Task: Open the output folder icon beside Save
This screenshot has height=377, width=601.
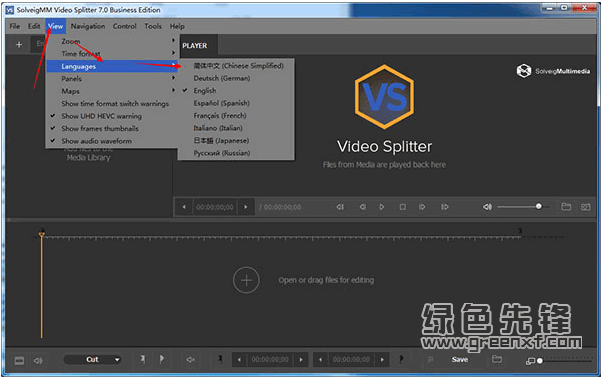Action: [x=497, y=359]
